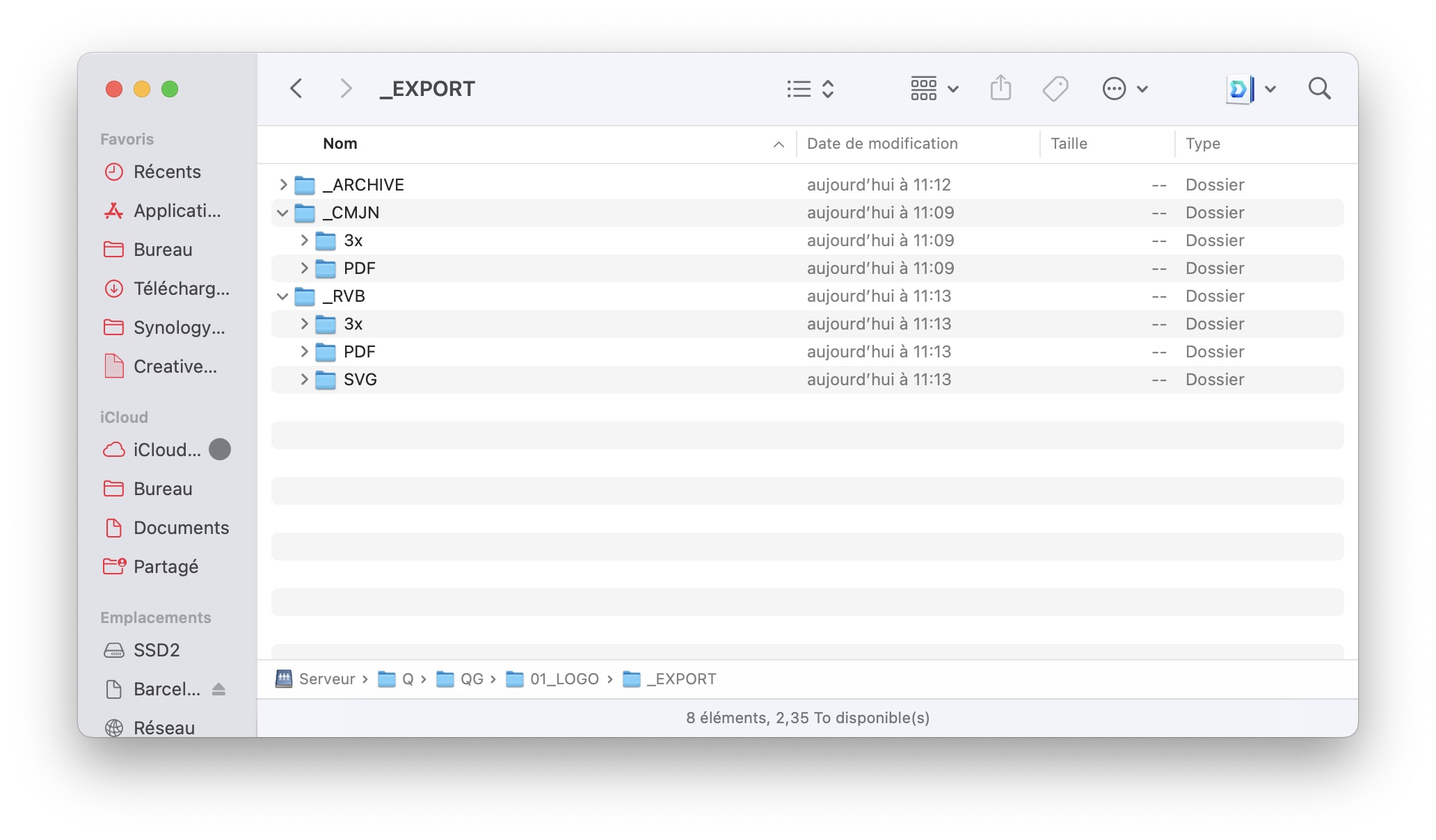Sort by the Nom column header
Image resolution: width=1436 pixels, height=840 pixels.
(340, 143)
